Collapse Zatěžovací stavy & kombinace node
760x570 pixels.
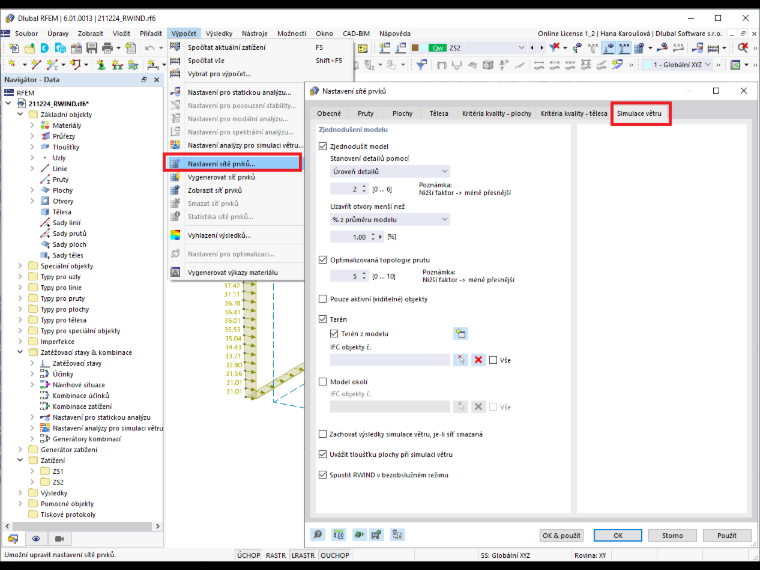[x=20, y=352]
